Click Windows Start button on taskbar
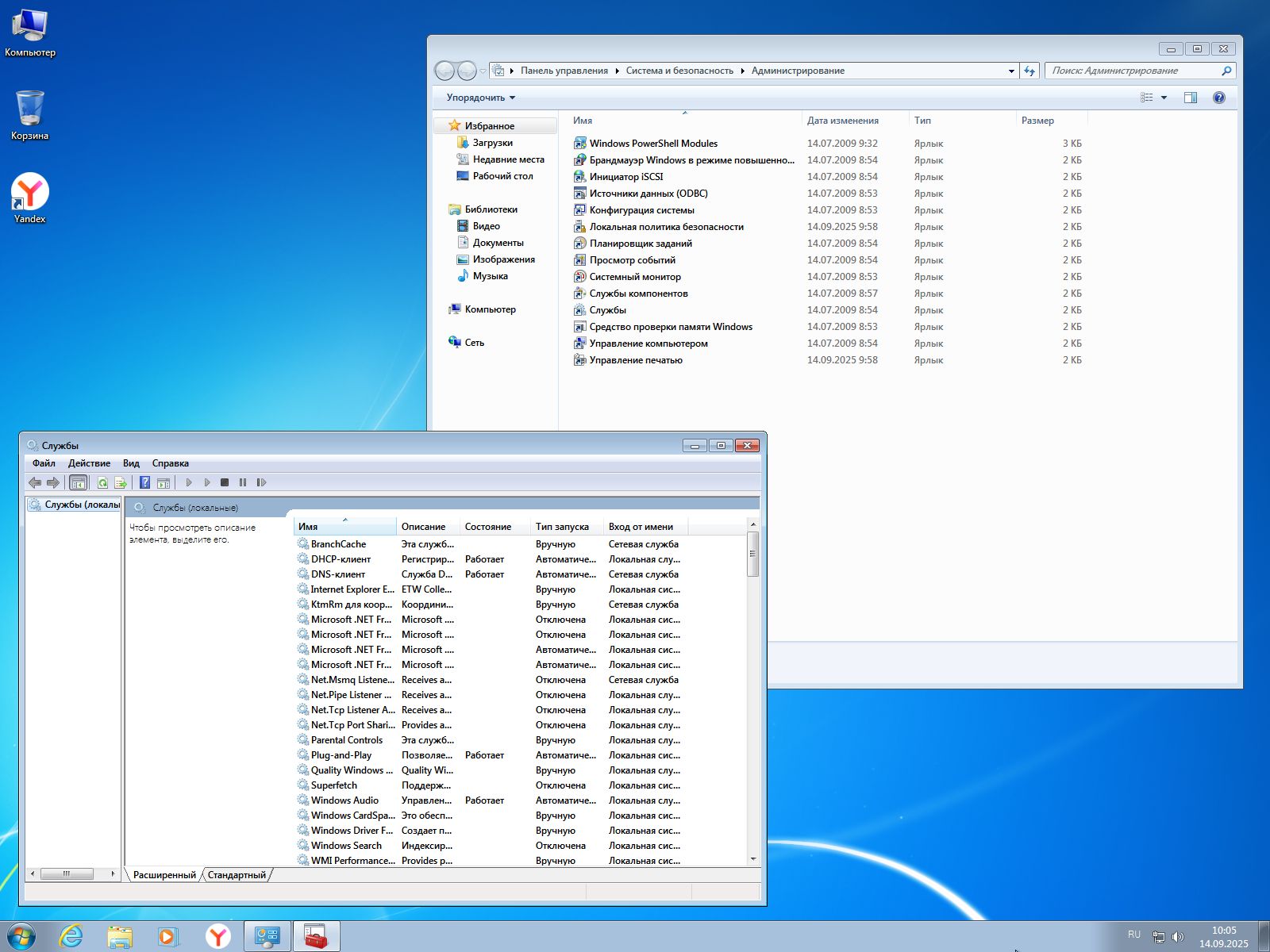Screen dimensions: 1270x952 pyautogui.click(x=21, y=937)
